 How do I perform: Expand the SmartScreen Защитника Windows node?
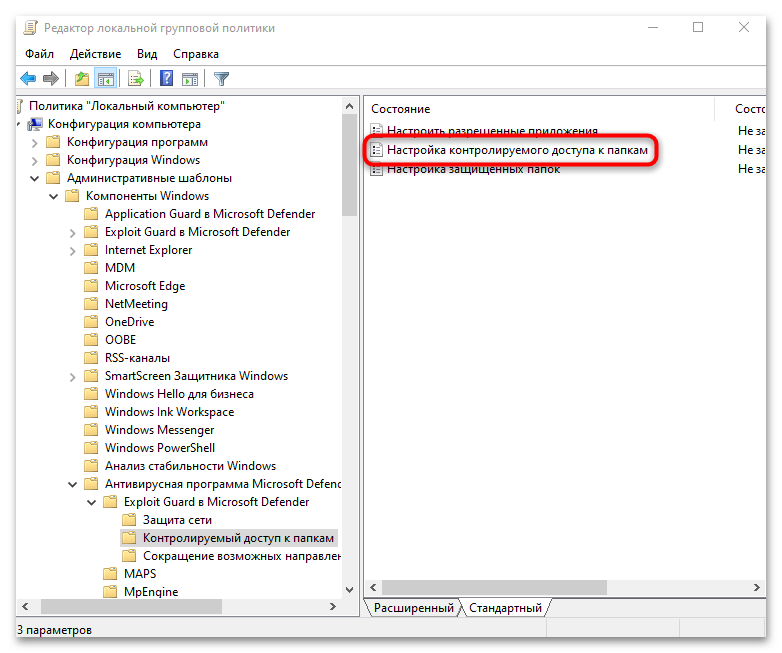click(72, 377)
